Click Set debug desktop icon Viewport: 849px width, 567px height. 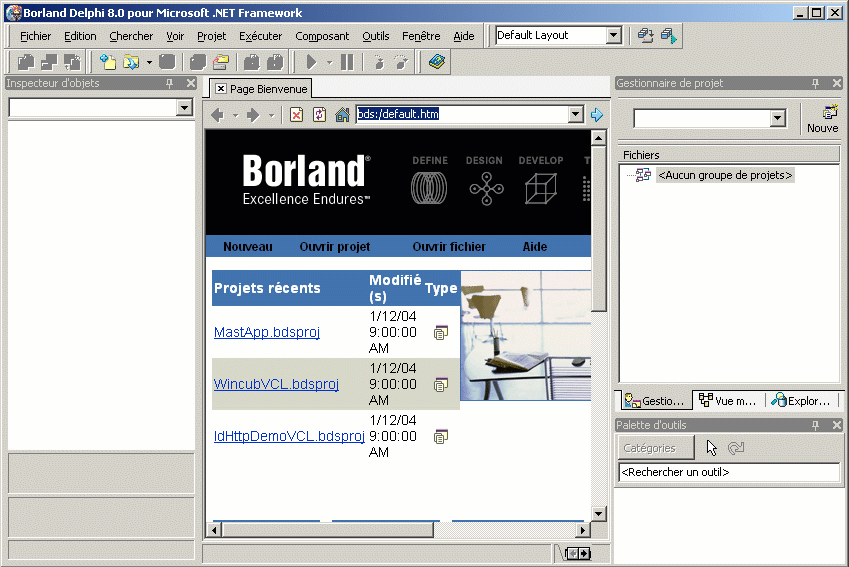[669, 36]
